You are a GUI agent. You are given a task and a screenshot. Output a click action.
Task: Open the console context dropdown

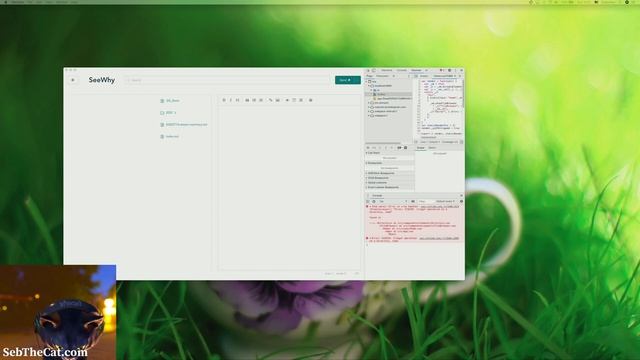click(393, 202)
